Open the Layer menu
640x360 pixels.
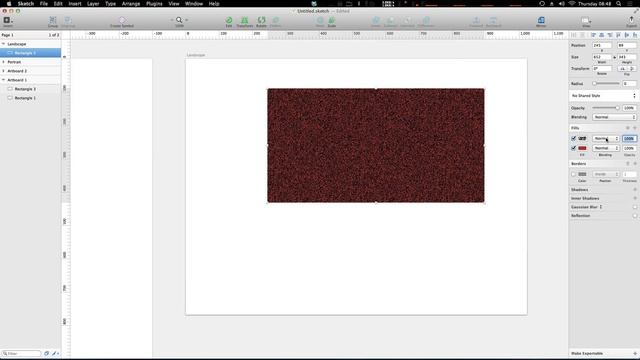pos(93,4)
